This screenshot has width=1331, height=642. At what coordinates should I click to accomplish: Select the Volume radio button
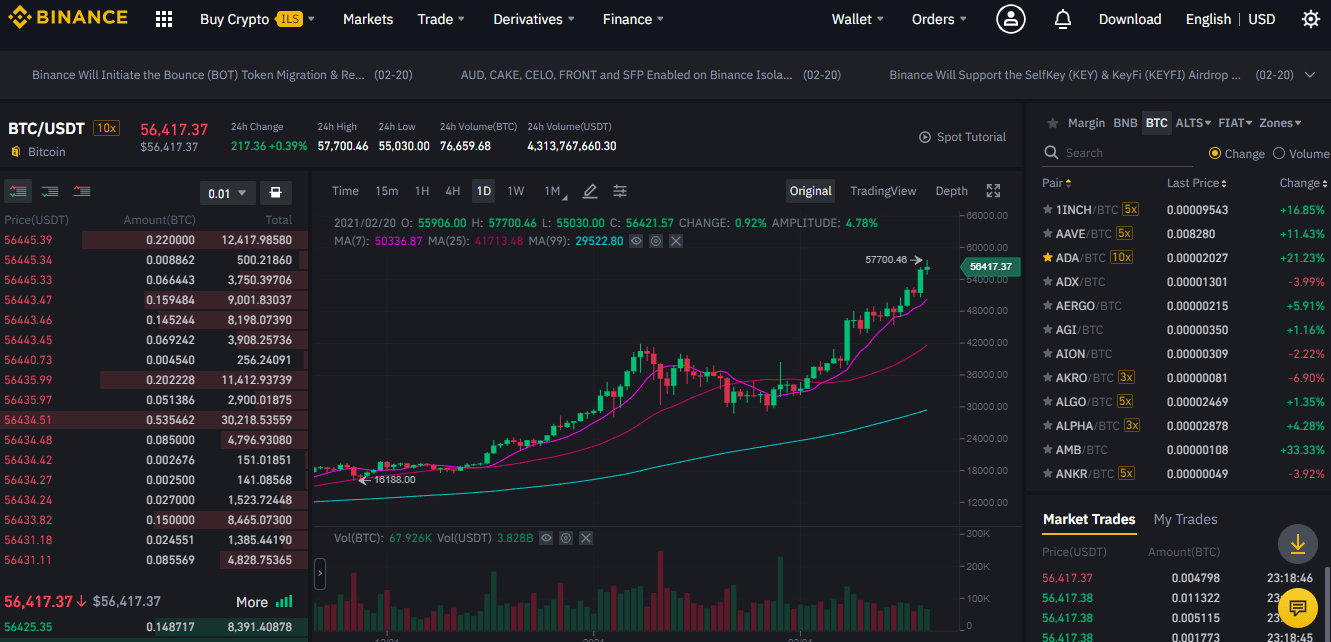1278,154
